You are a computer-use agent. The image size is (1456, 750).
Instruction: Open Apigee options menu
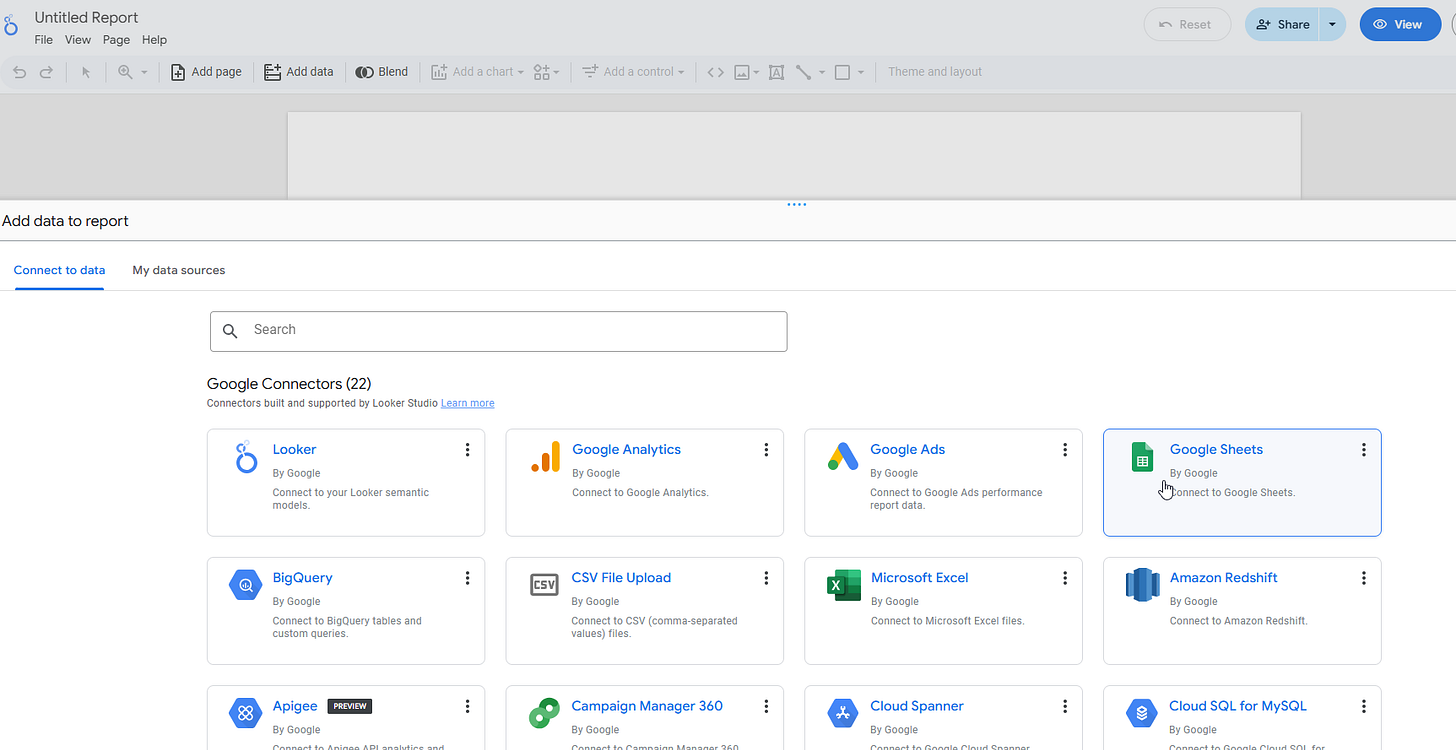[467, 706]
